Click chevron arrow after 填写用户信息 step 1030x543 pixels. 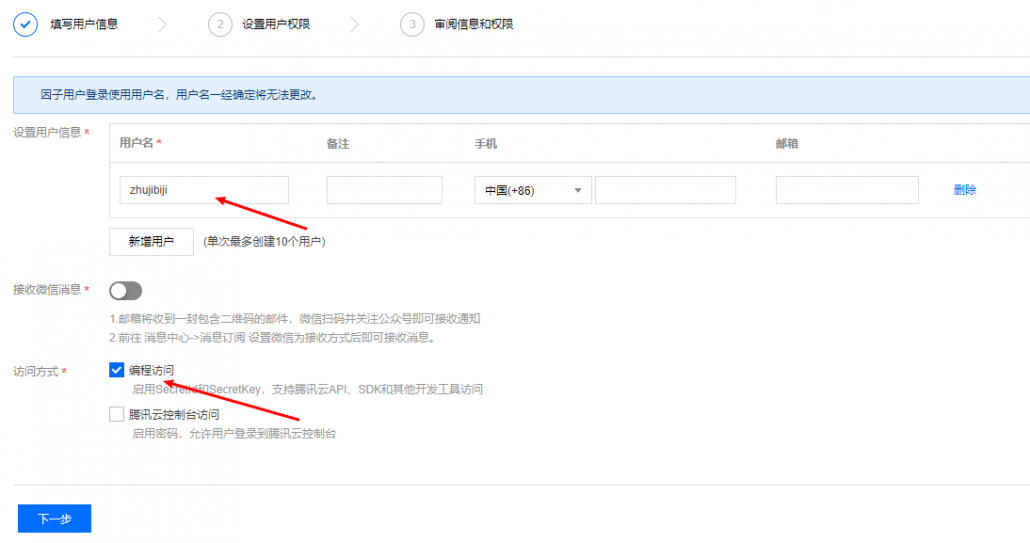tap(164, 24)
